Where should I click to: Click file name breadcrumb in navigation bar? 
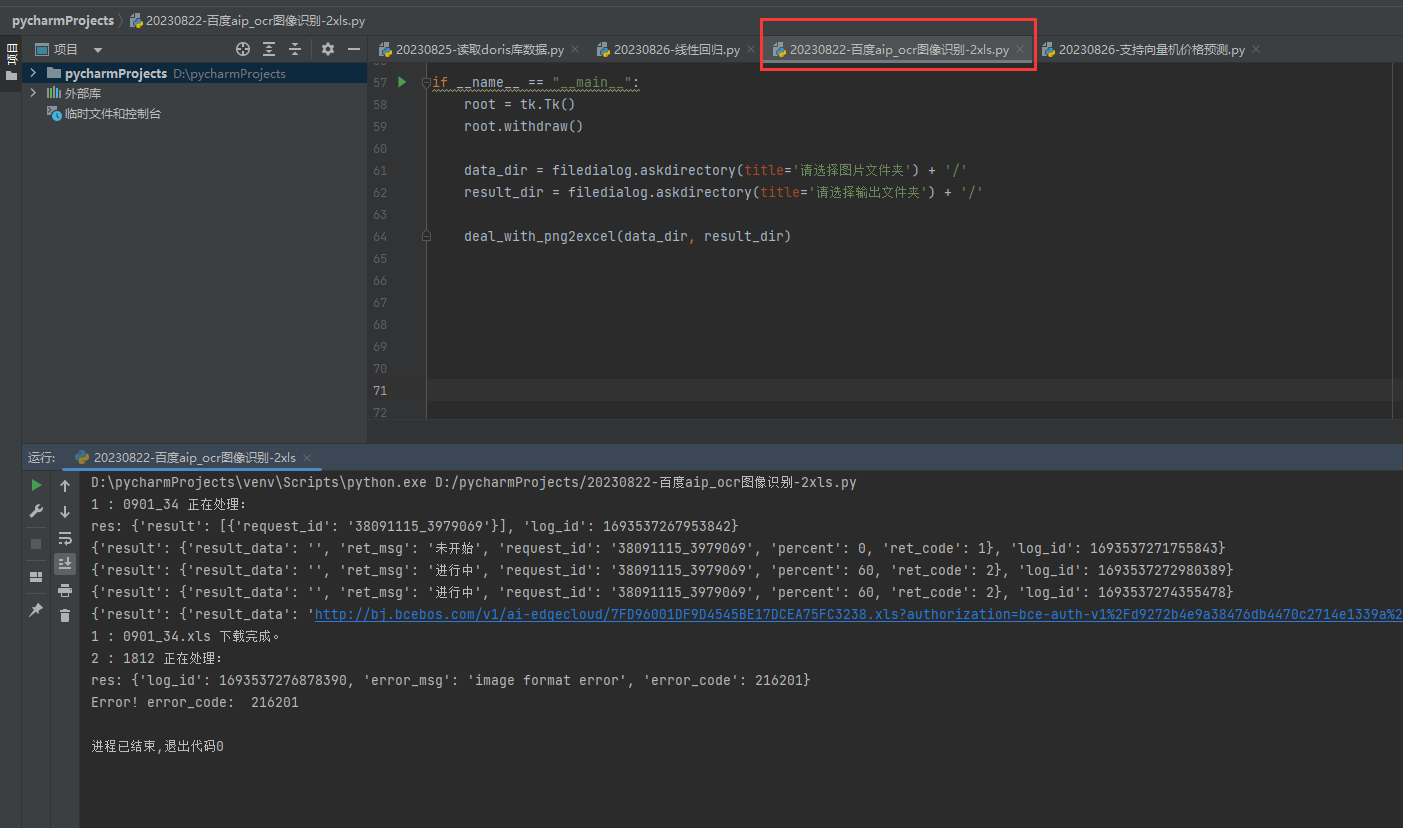tap(246, 20)
